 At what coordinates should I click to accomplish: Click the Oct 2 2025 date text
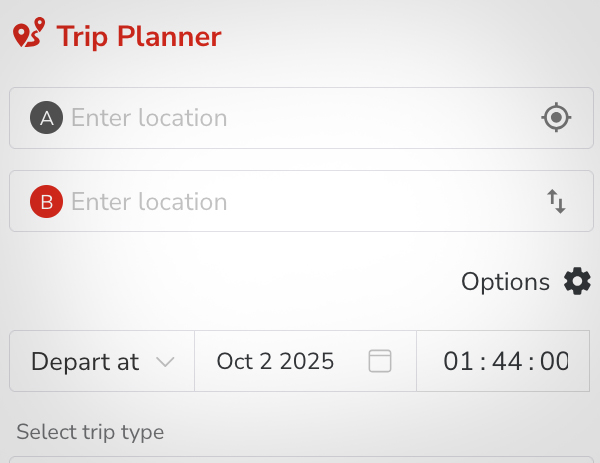pos(275,361)
